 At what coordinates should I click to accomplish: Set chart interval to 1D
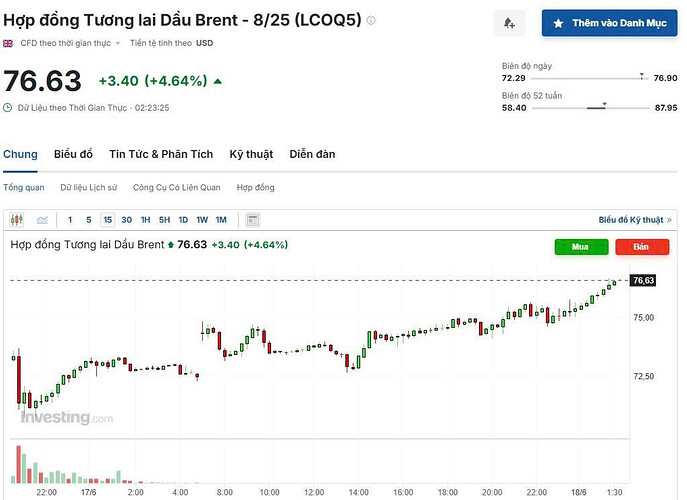183,219
